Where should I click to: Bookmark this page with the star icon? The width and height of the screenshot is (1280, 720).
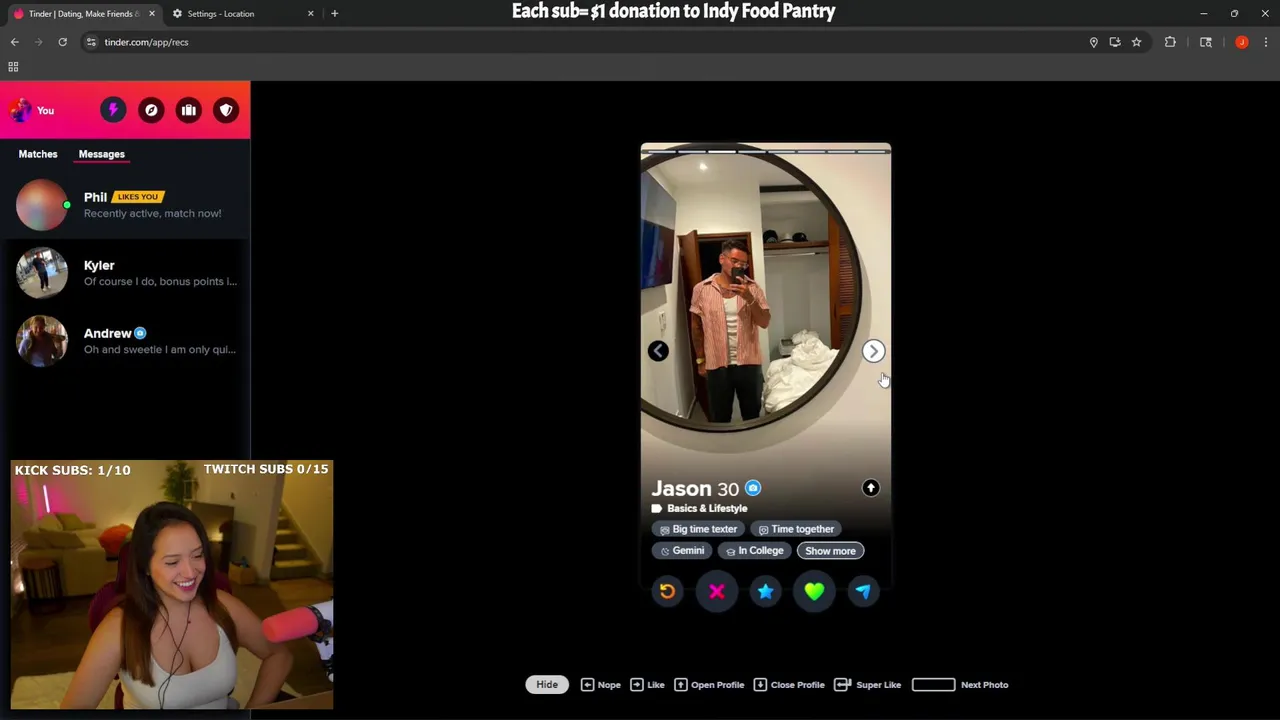(1136, 42)
